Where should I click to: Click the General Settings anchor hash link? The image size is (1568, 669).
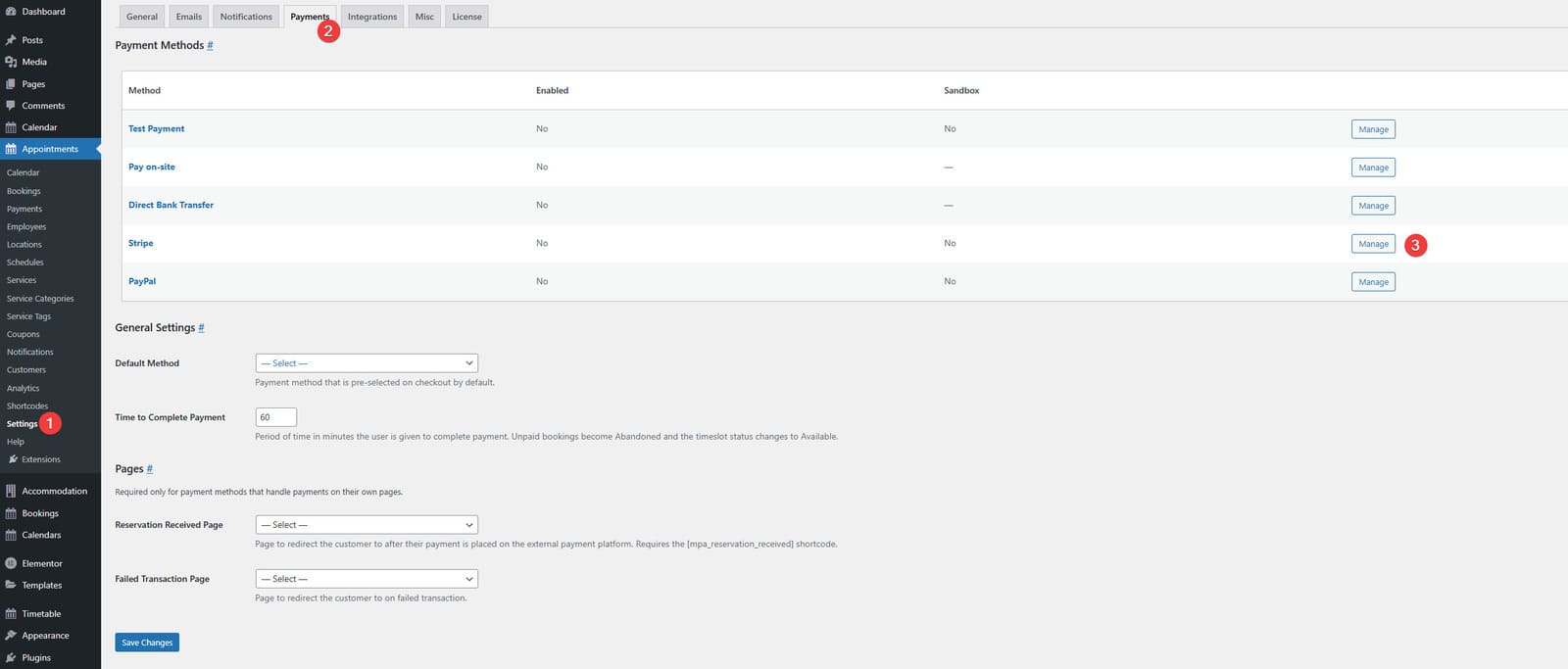tap(201, 327)
